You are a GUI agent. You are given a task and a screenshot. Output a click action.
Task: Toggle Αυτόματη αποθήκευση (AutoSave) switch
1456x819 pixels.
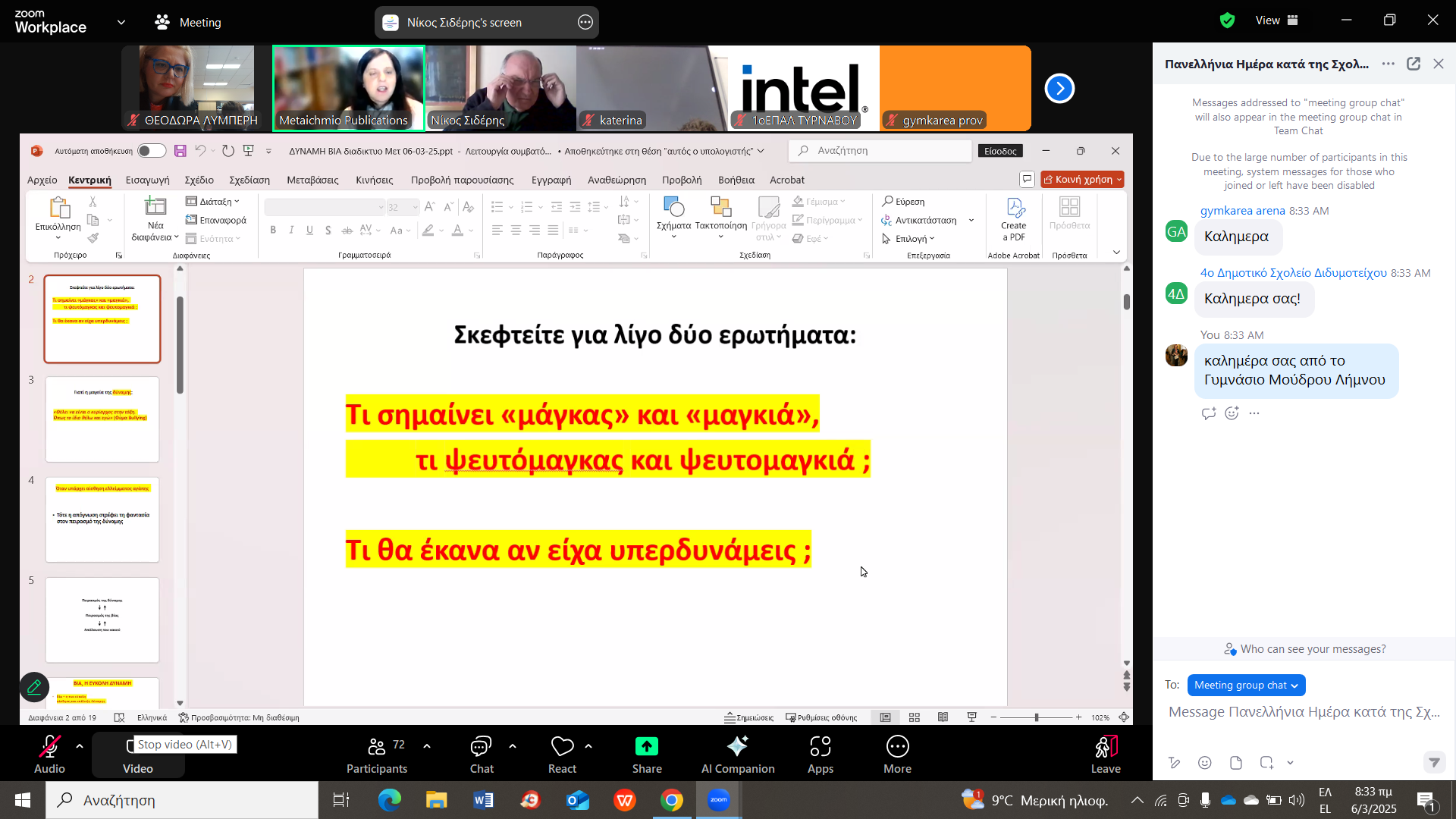click(x=151, y=150)
